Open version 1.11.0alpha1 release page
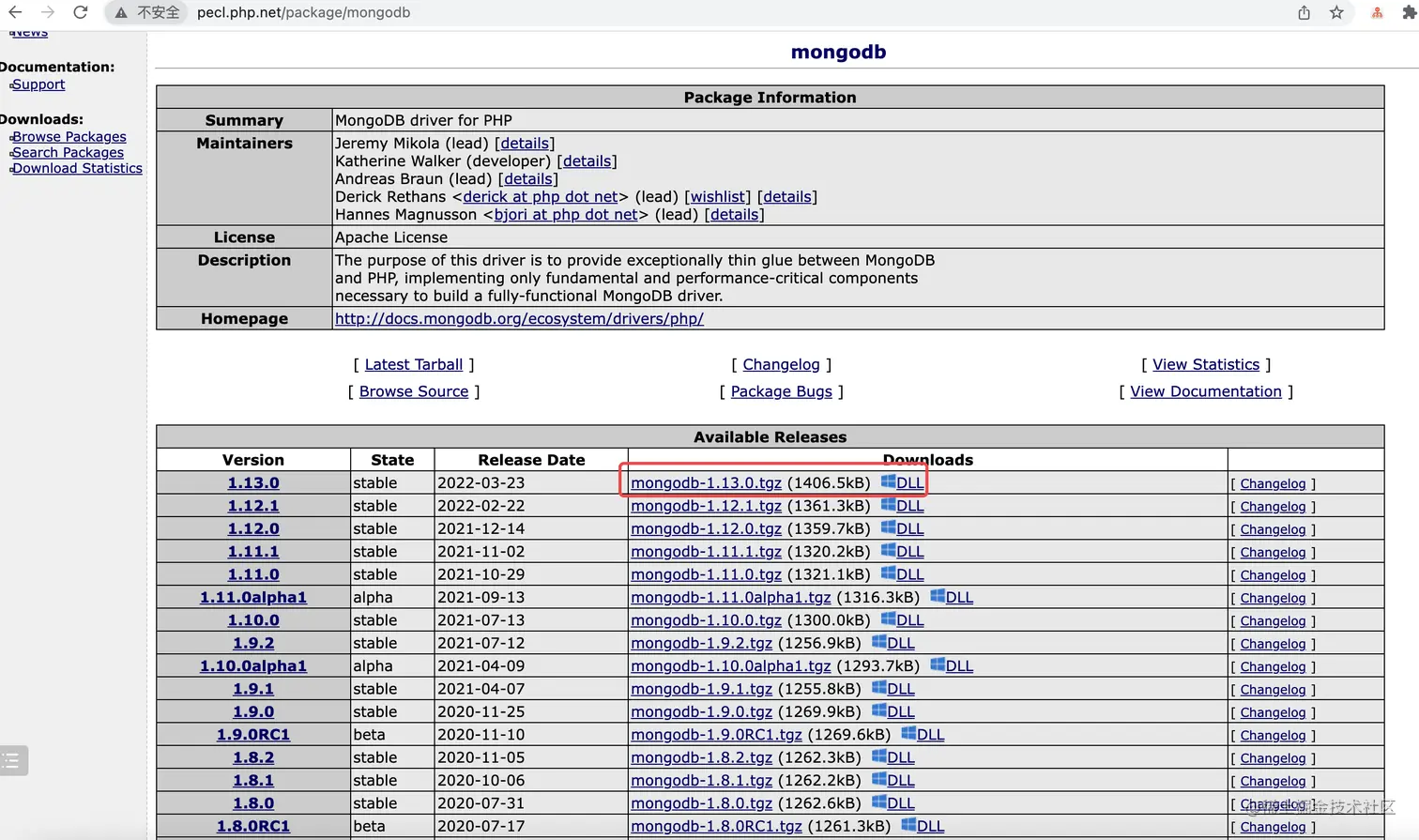The image size is (1419, 840). [253, 597]
